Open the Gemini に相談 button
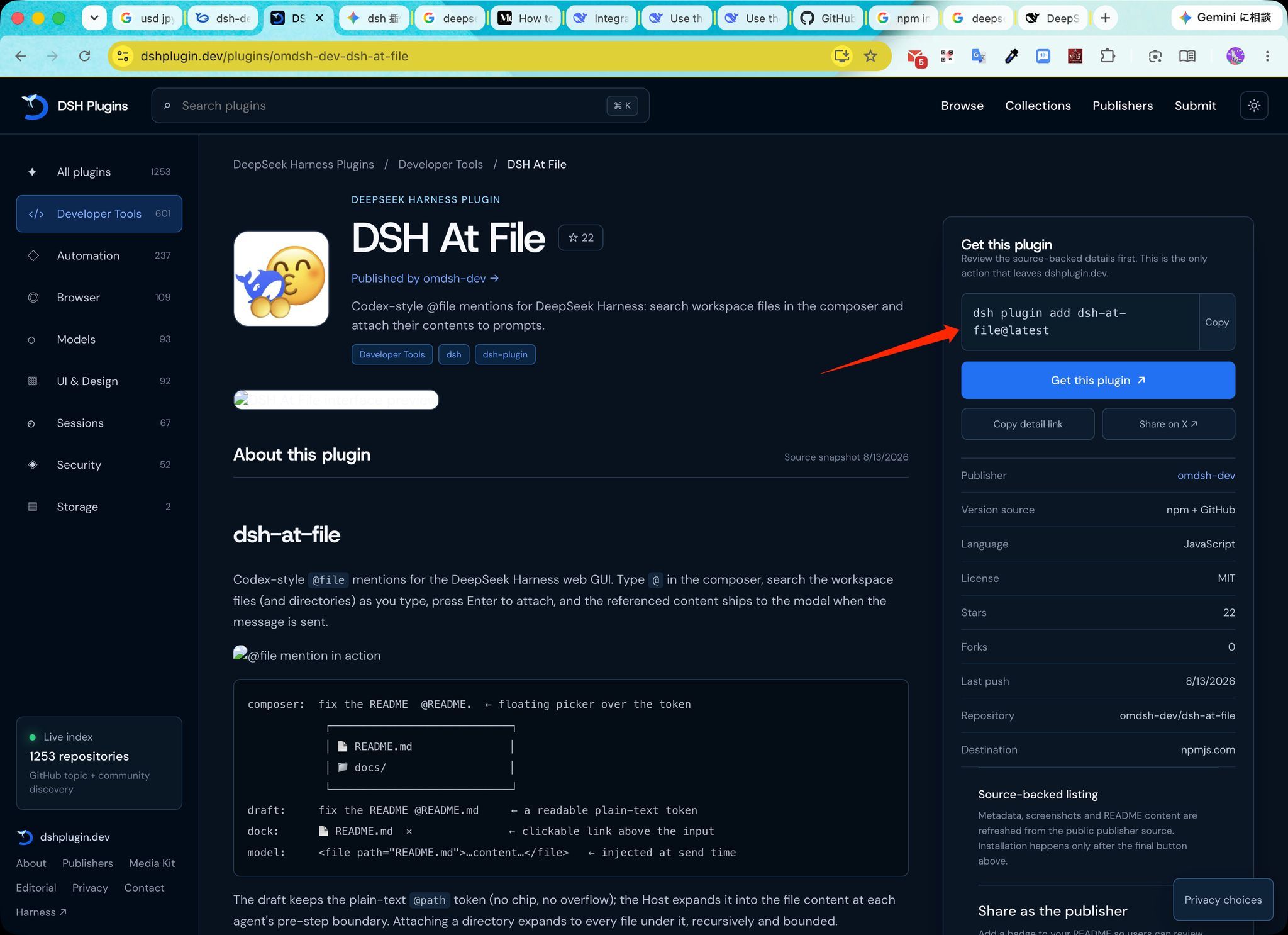Viewport: 1288px width, 935px height. (x=1225, y=18)
